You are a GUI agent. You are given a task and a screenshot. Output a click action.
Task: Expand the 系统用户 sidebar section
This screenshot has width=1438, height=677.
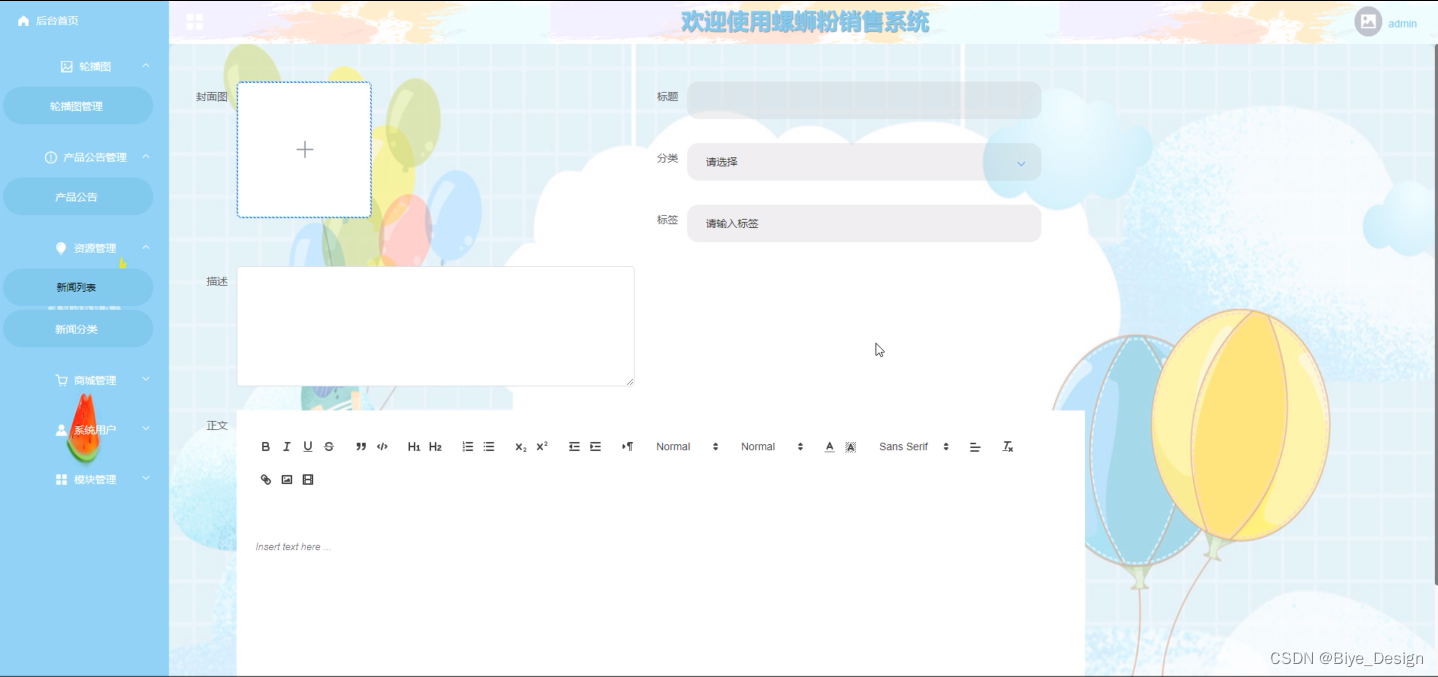84,430
